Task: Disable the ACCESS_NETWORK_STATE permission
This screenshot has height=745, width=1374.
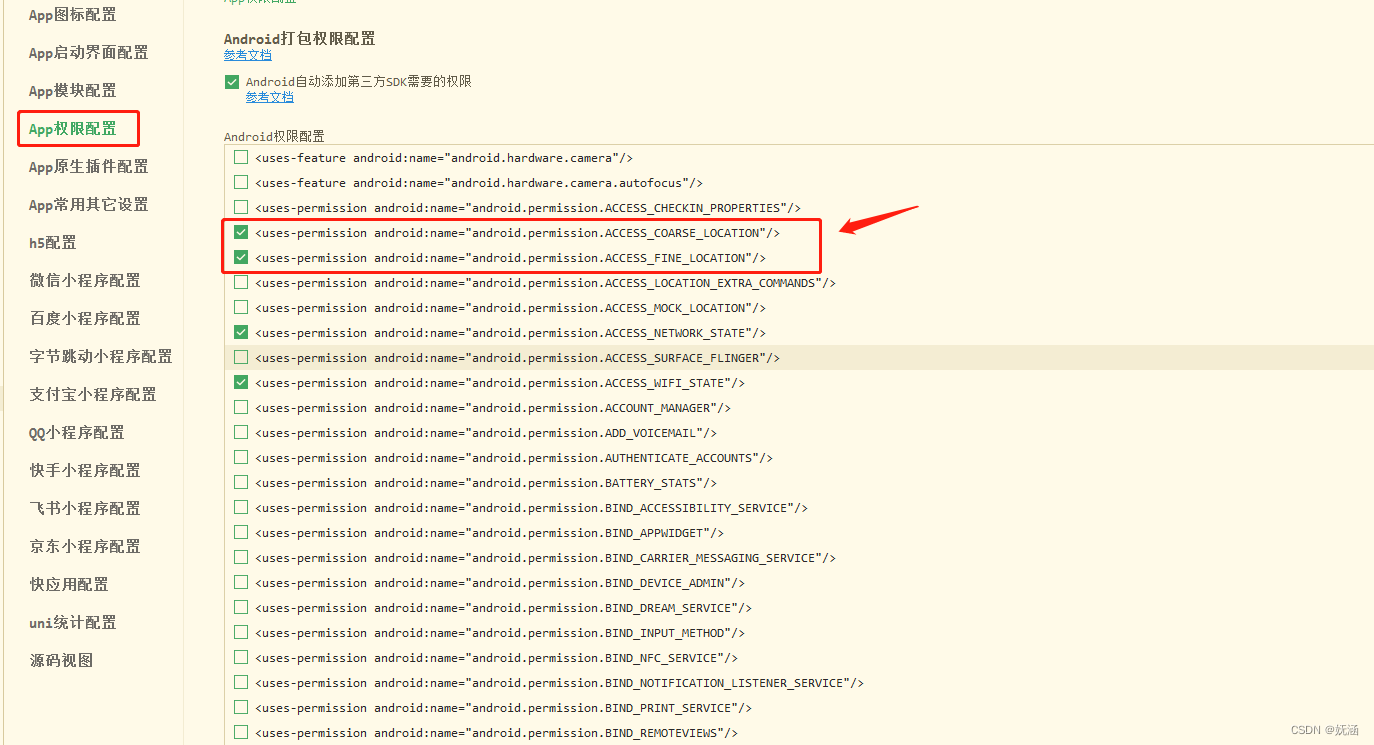Action: coord(240,332)
